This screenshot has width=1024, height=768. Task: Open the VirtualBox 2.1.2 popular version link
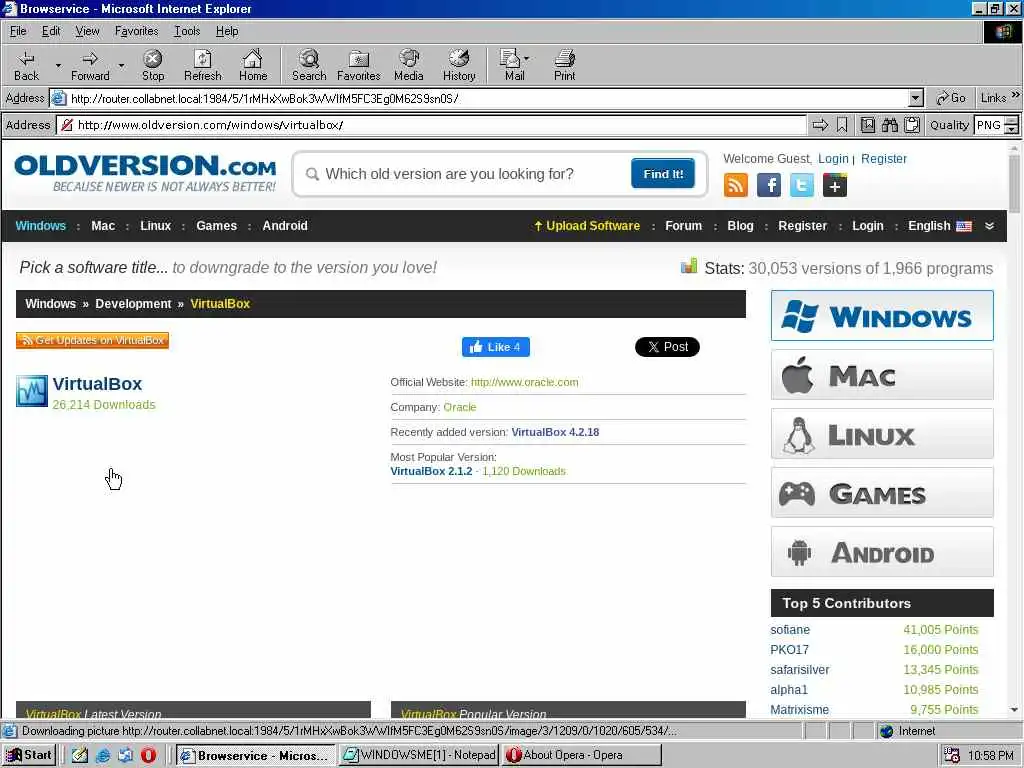point(431,471)
